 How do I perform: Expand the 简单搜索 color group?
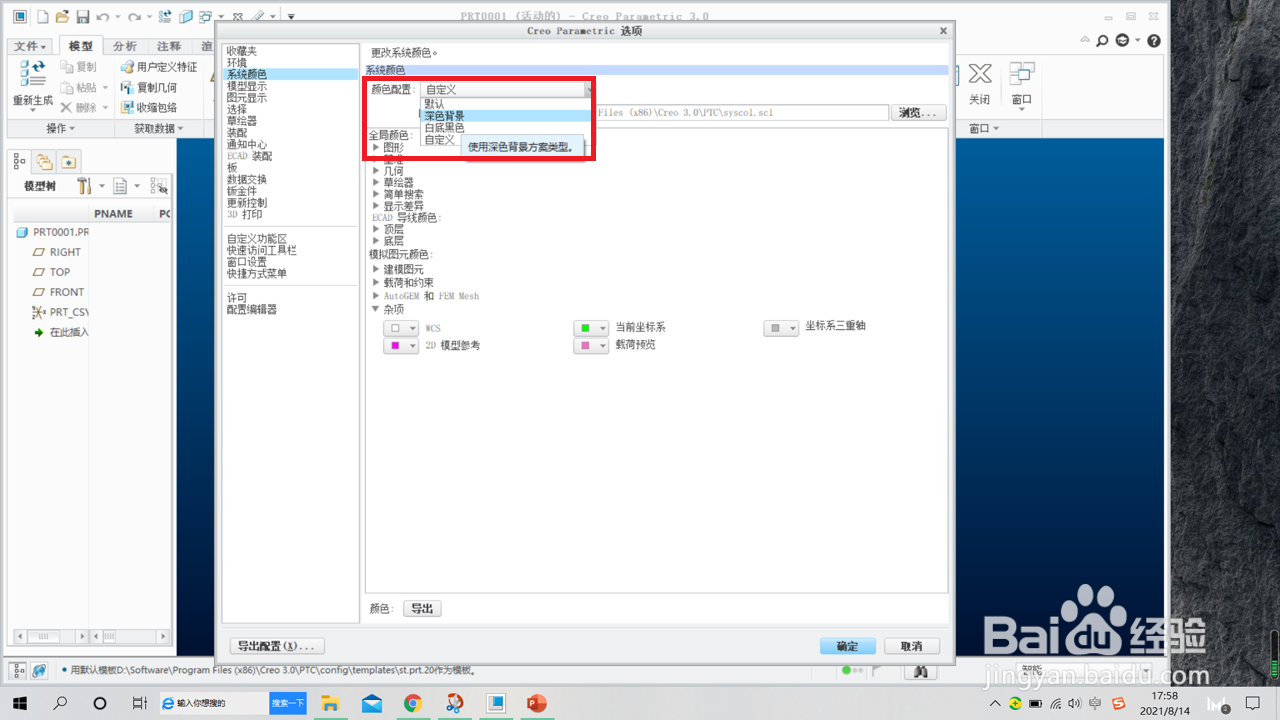point(376,195)
